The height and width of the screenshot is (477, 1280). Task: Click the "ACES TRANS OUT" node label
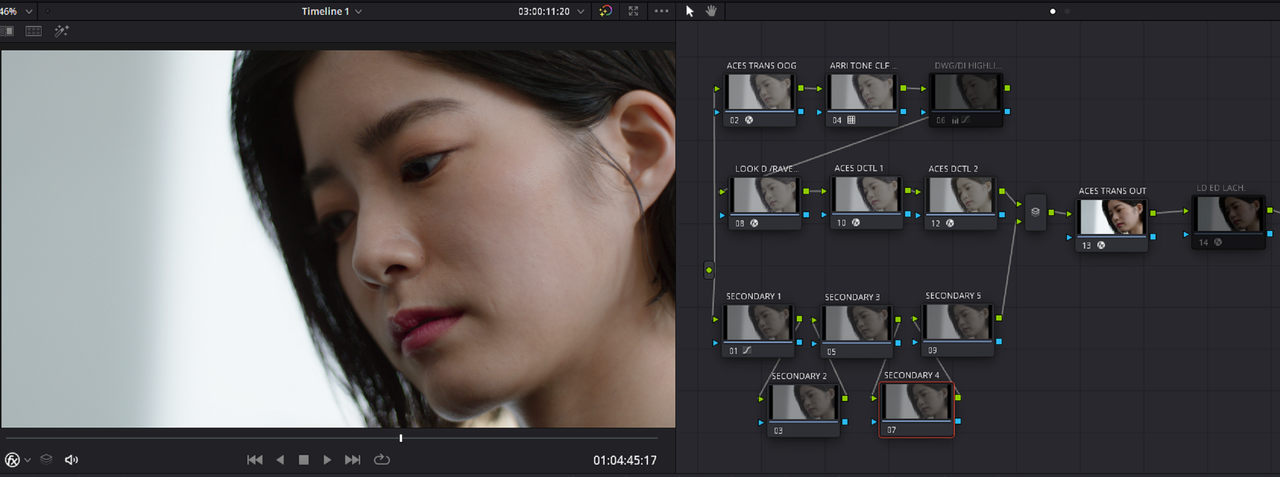(x=1112, y=190)
